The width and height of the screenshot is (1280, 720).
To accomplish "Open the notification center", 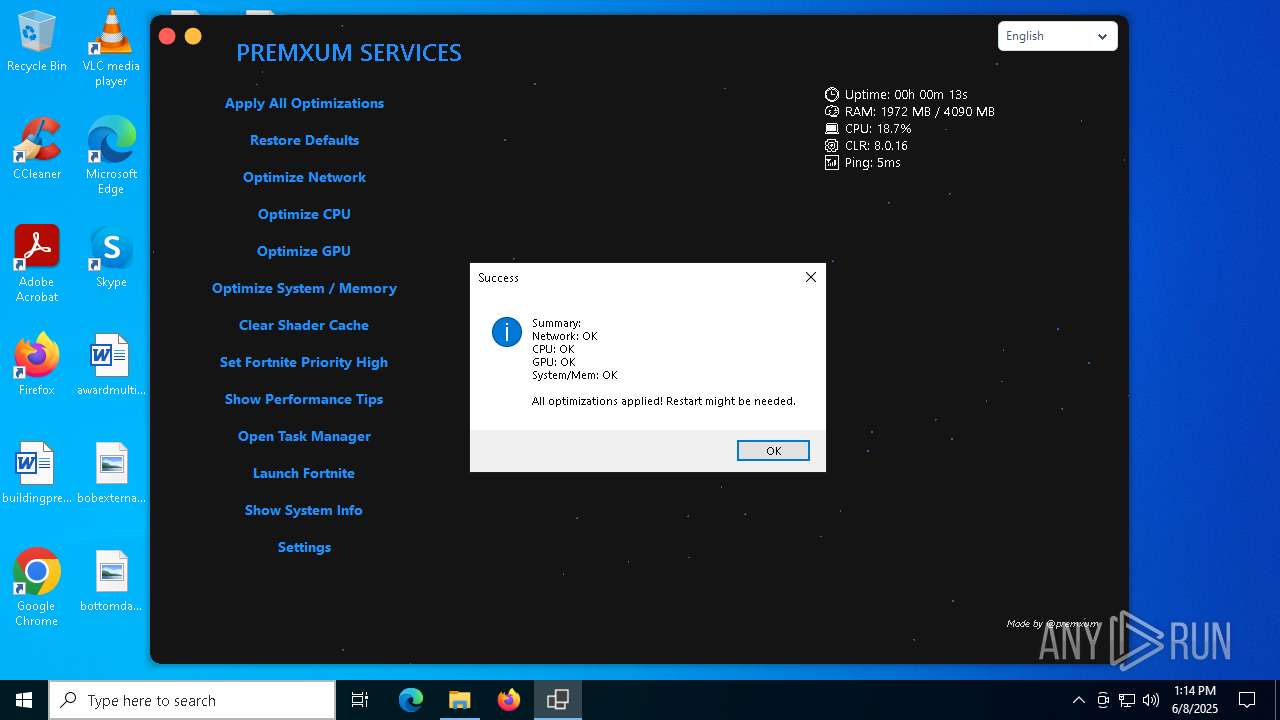I will [x=1247, y=700].
